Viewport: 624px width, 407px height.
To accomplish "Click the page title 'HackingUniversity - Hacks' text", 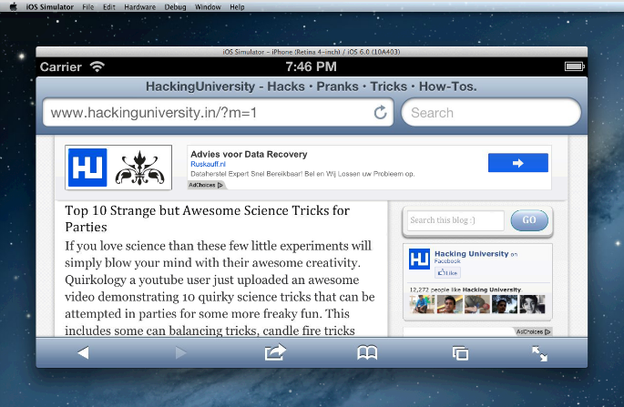I will click(225, 86).
